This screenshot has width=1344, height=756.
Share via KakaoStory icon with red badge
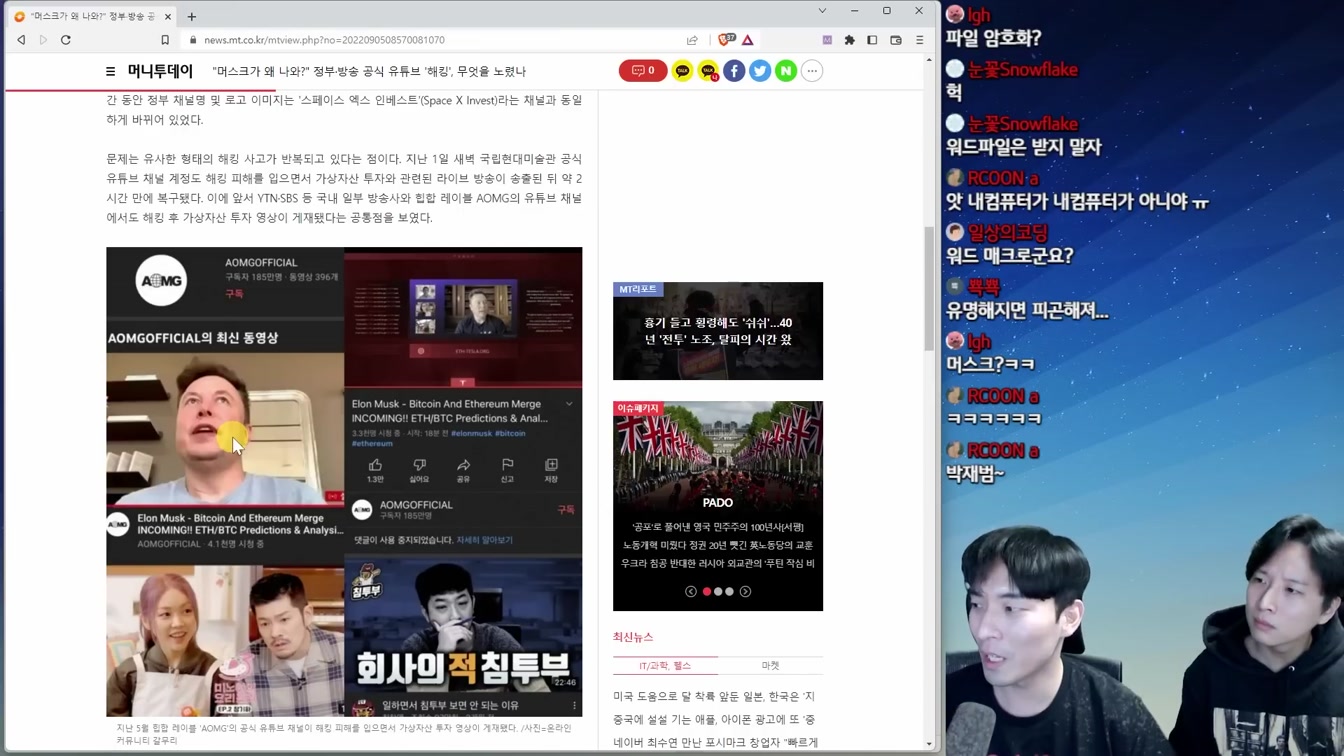(x=708, y=71)
